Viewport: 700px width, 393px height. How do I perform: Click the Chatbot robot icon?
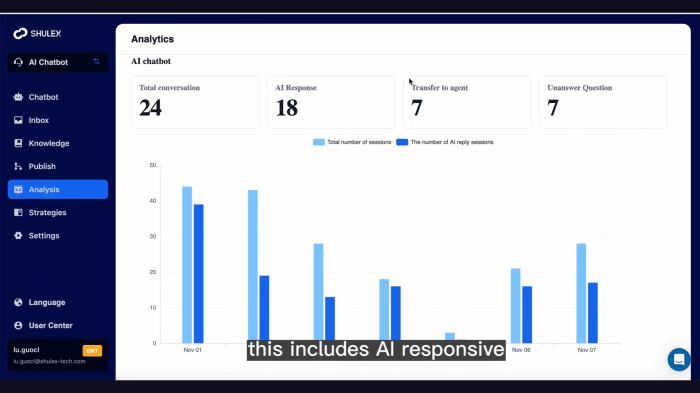click(18, 97)
